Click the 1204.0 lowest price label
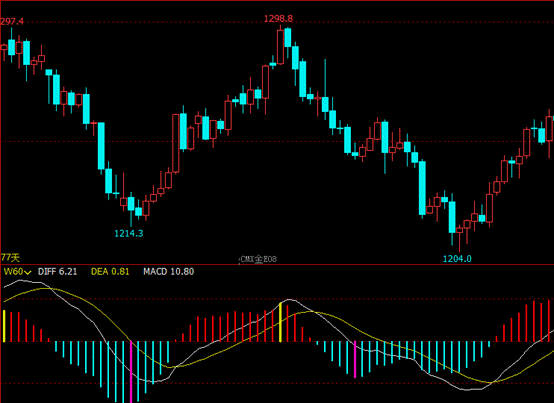554x403 pixels. (x=457, y=259)
